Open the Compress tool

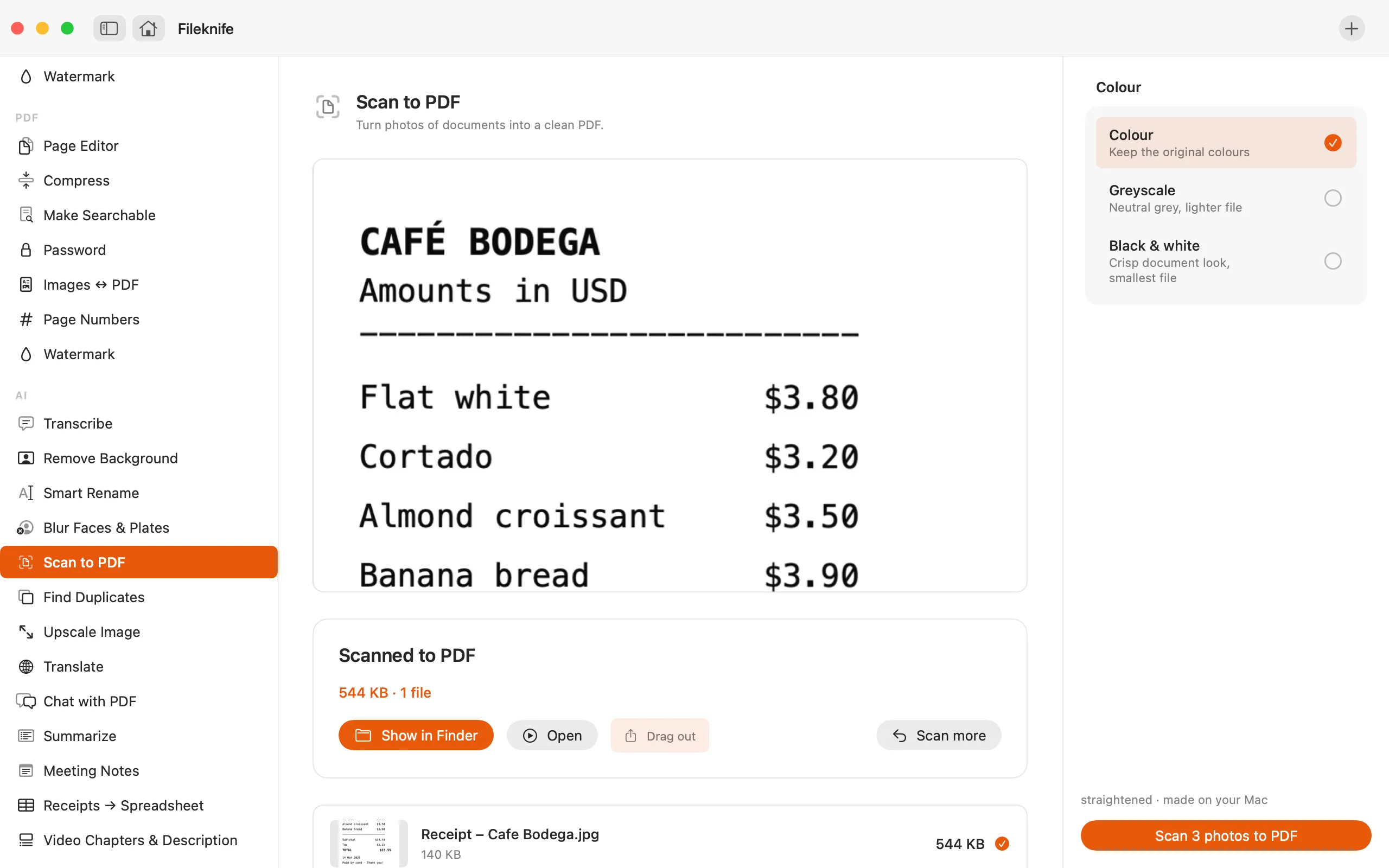coord(139,180)
